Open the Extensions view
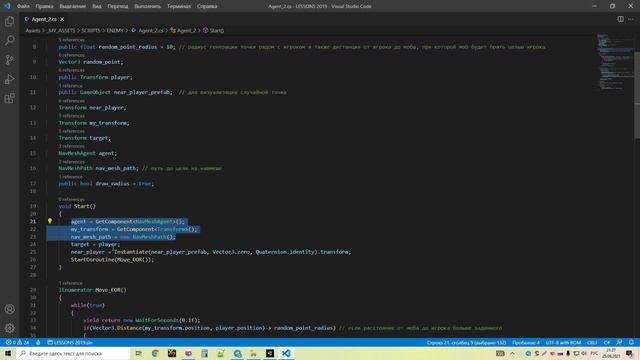This screenshot has height=360, width=640. click(9, 98)
